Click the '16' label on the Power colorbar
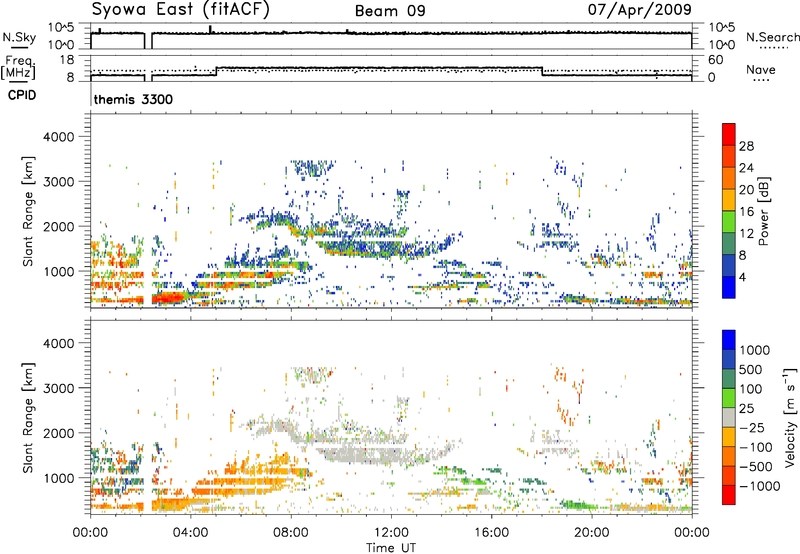This screenshot has width=800, height=554. [x=746, y=212]
